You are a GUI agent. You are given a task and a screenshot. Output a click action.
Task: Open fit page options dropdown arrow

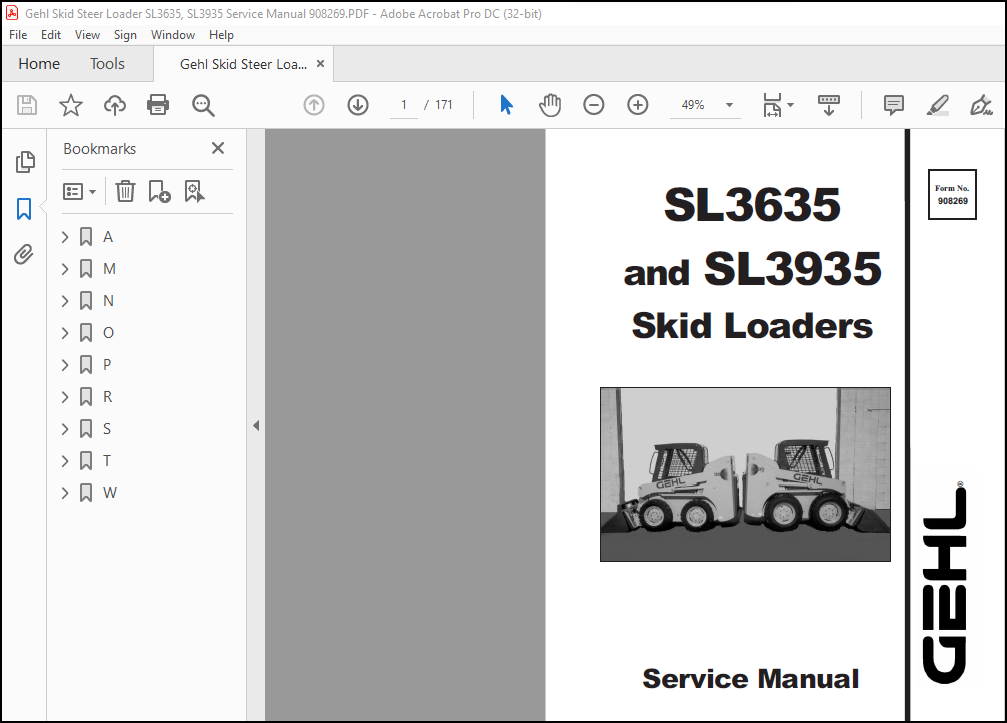coord(791,105)
